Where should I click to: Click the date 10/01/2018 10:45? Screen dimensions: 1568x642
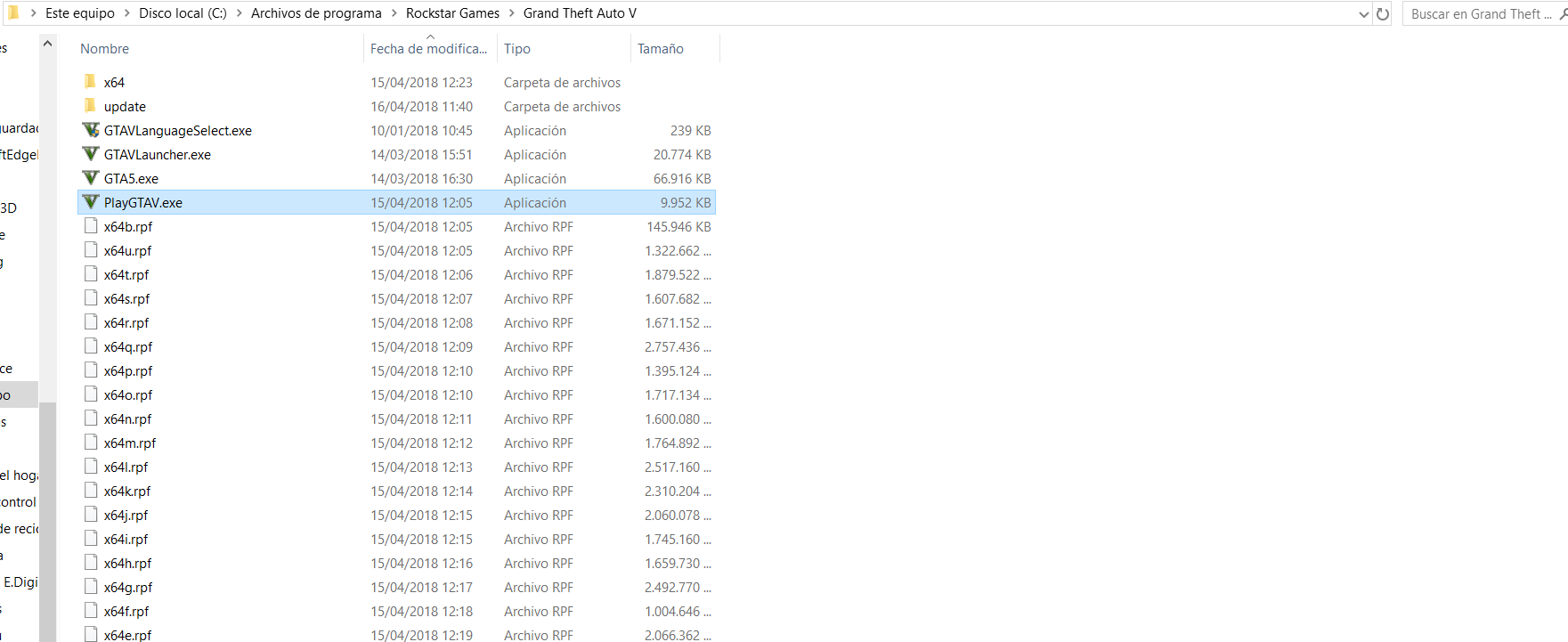[x=421, y=131]
